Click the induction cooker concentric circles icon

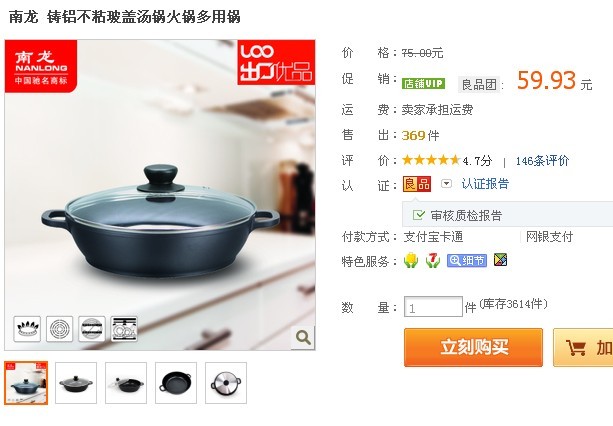[59, 329]
